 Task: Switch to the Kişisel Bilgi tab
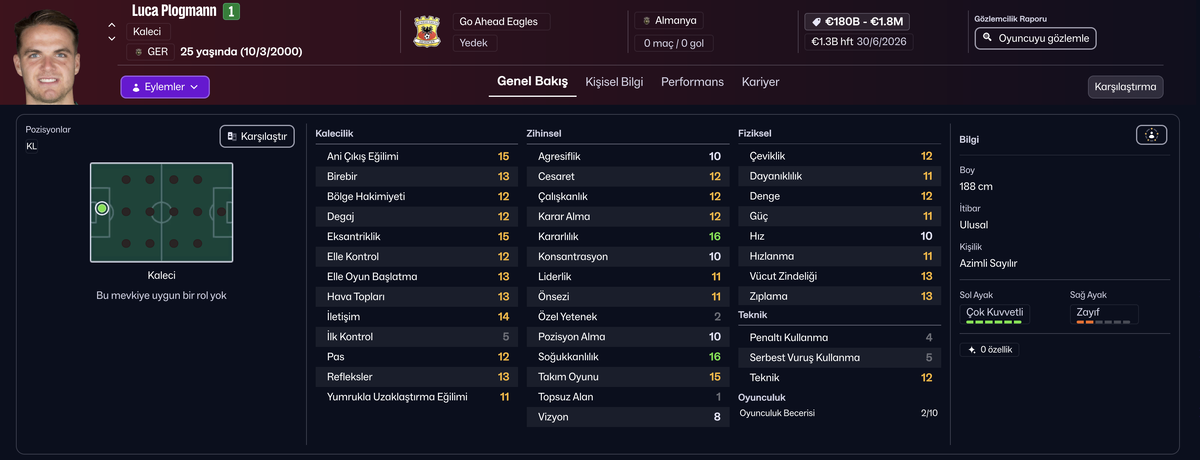pyautogui.click(x=614, y=82)
